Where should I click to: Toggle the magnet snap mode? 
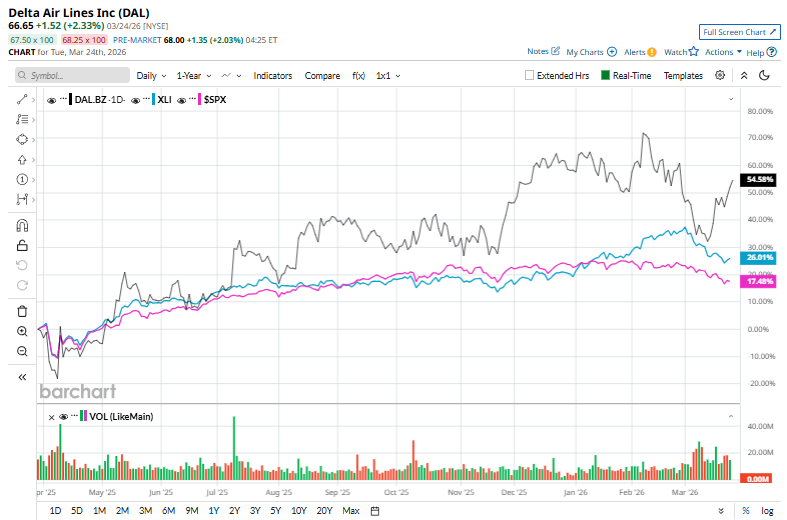tap(22, 225)
